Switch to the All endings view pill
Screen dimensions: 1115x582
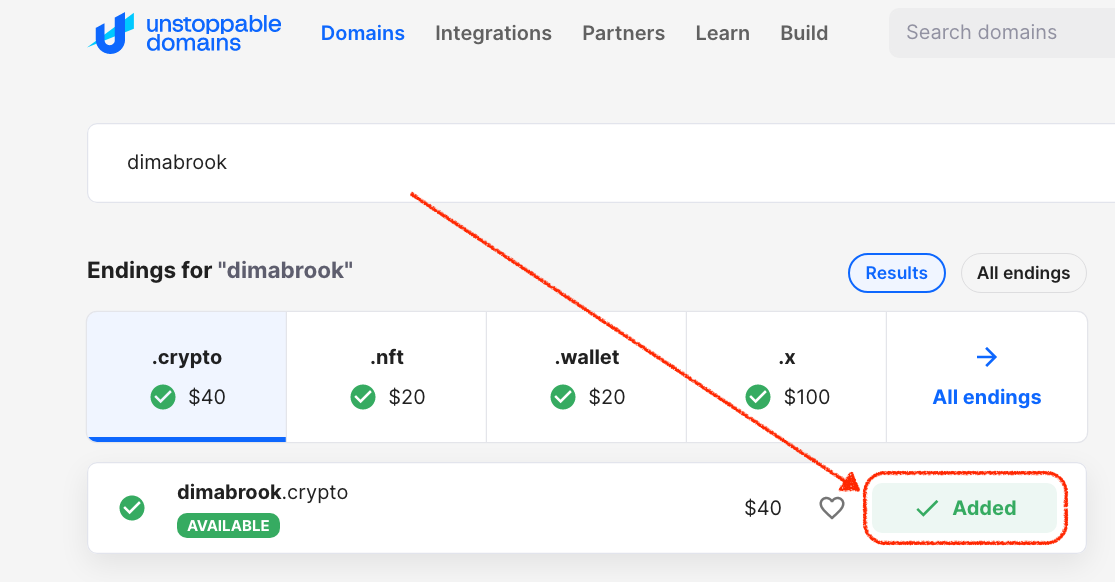[1023, 273]
